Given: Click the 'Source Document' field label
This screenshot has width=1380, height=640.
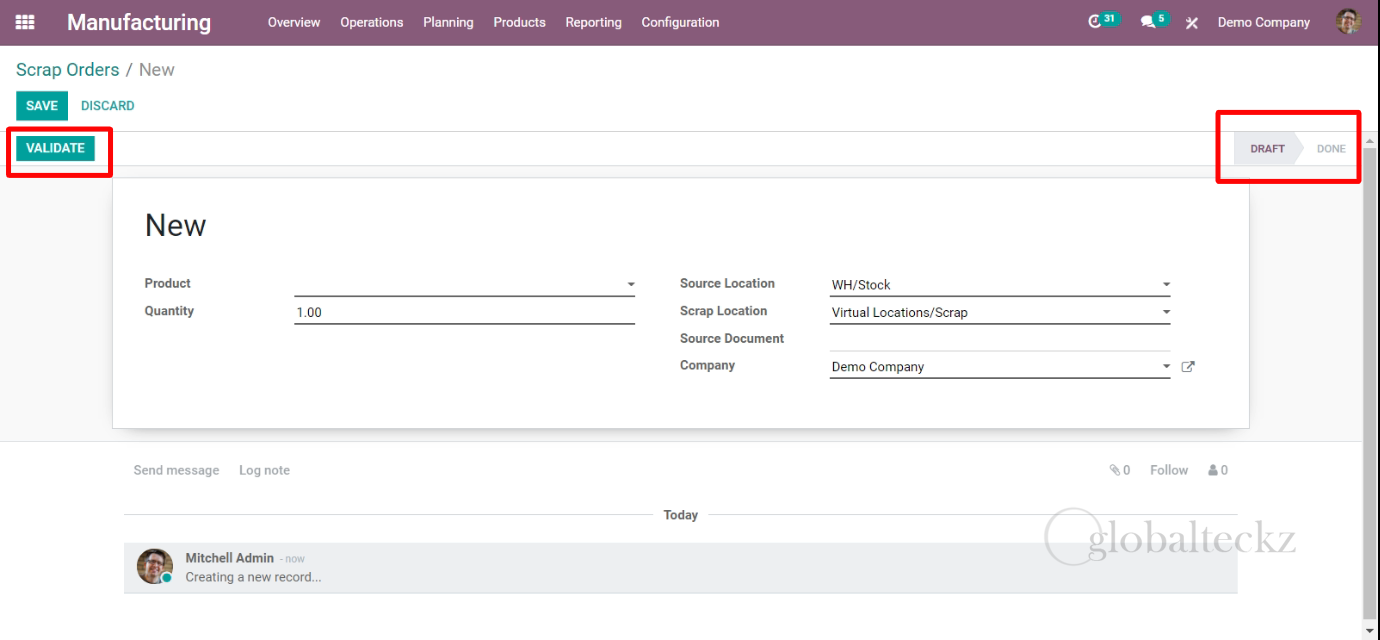Looking at the screenshot, I should (x=732, y=339).
